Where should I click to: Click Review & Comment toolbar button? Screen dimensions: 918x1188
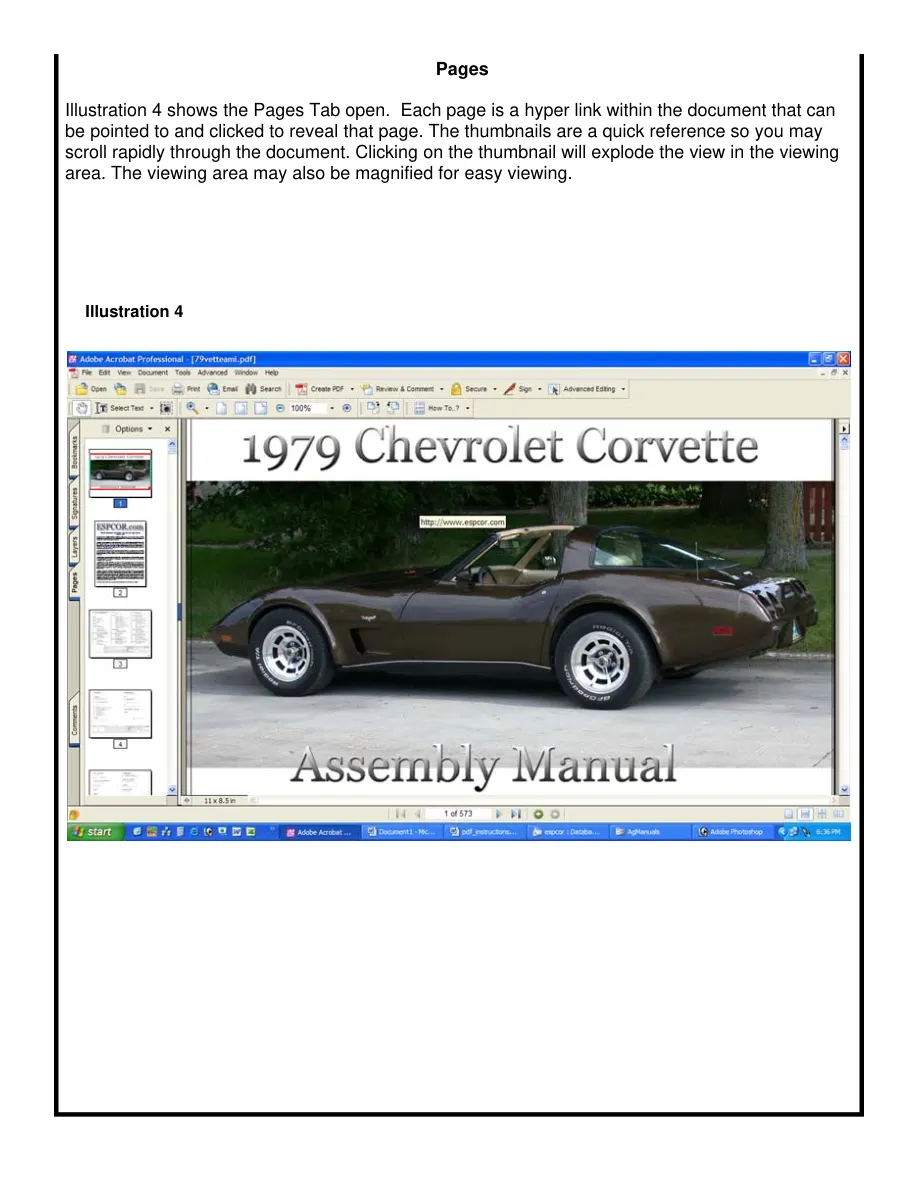[398, 389]
